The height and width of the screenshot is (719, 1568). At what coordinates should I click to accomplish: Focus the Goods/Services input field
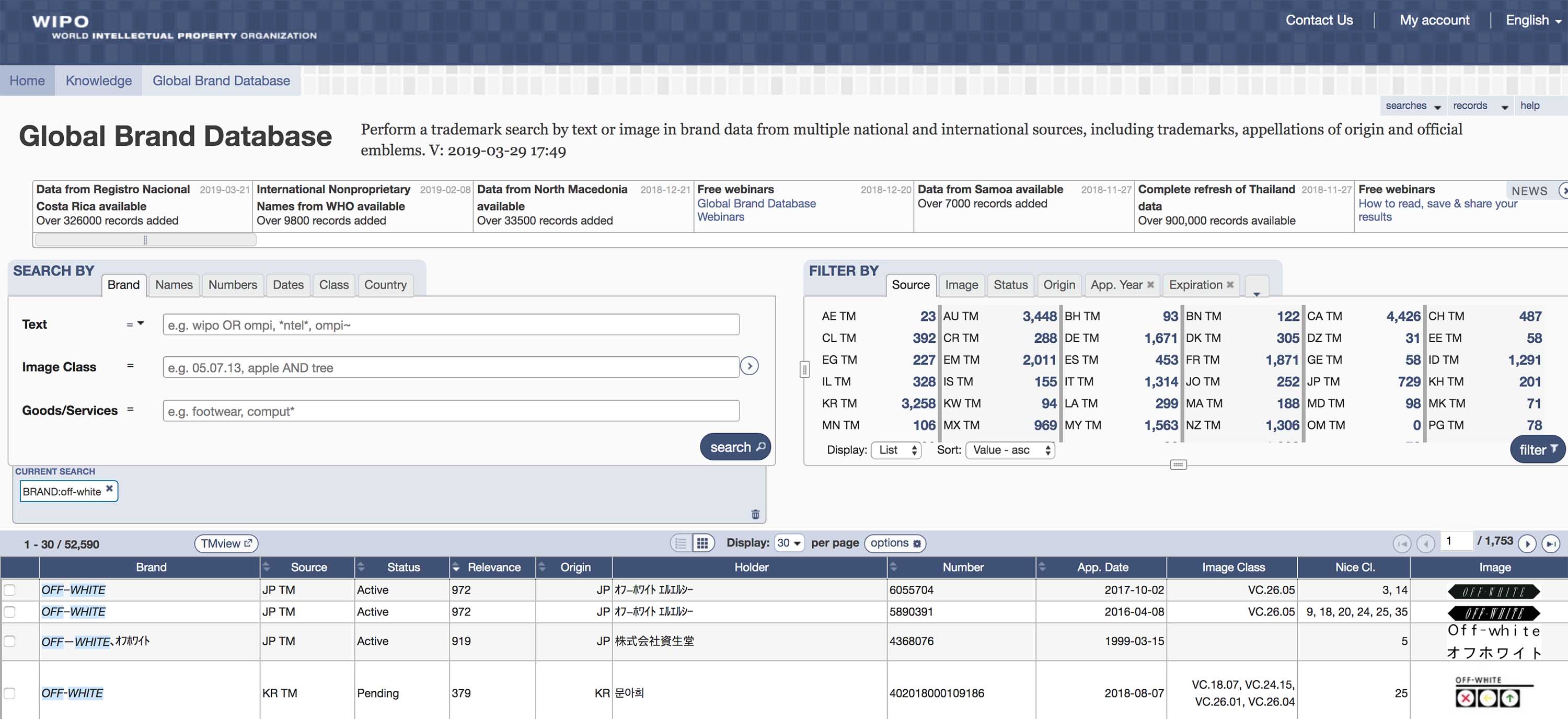451,411
